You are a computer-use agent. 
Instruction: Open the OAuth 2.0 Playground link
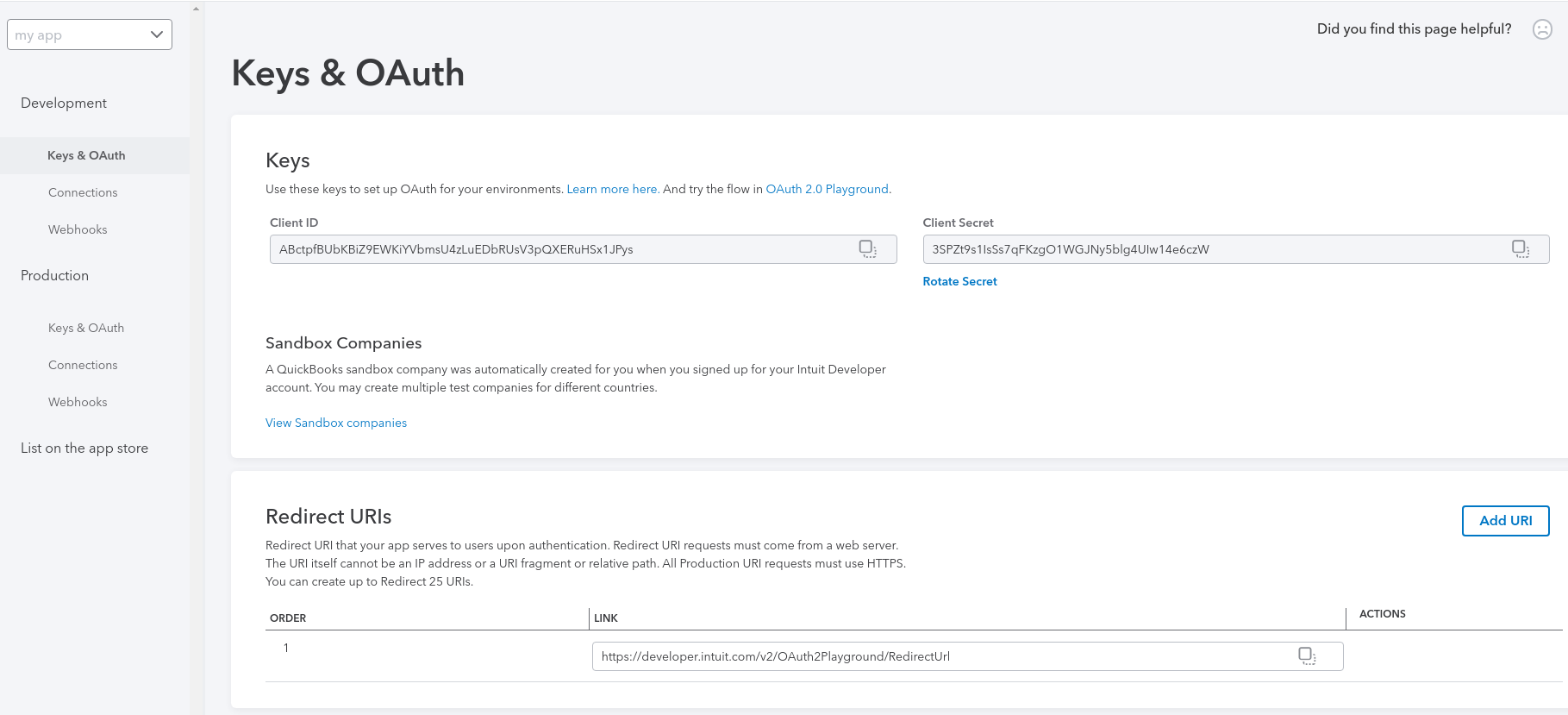(x=828, y=189)
